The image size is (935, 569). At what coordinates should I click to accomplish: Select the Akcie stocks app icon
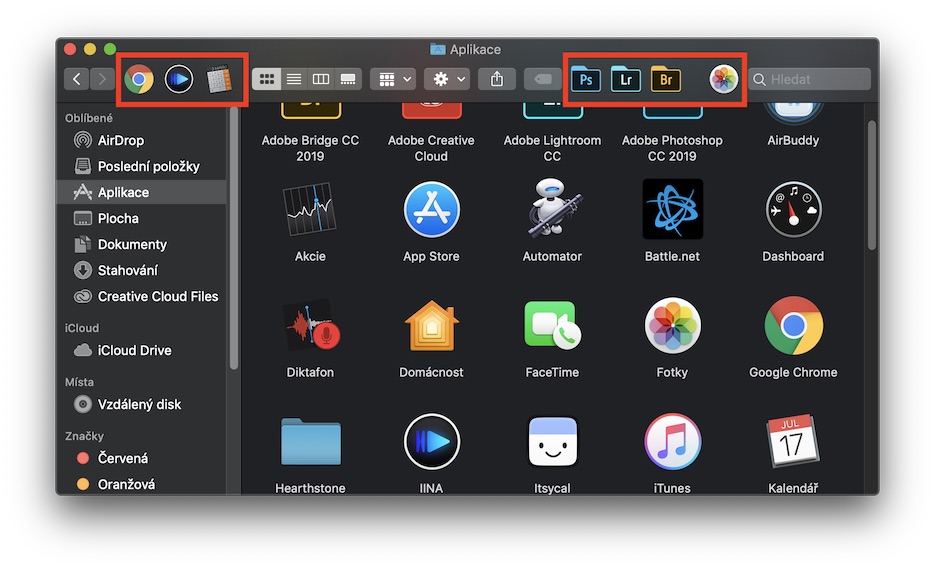[309, 210]
